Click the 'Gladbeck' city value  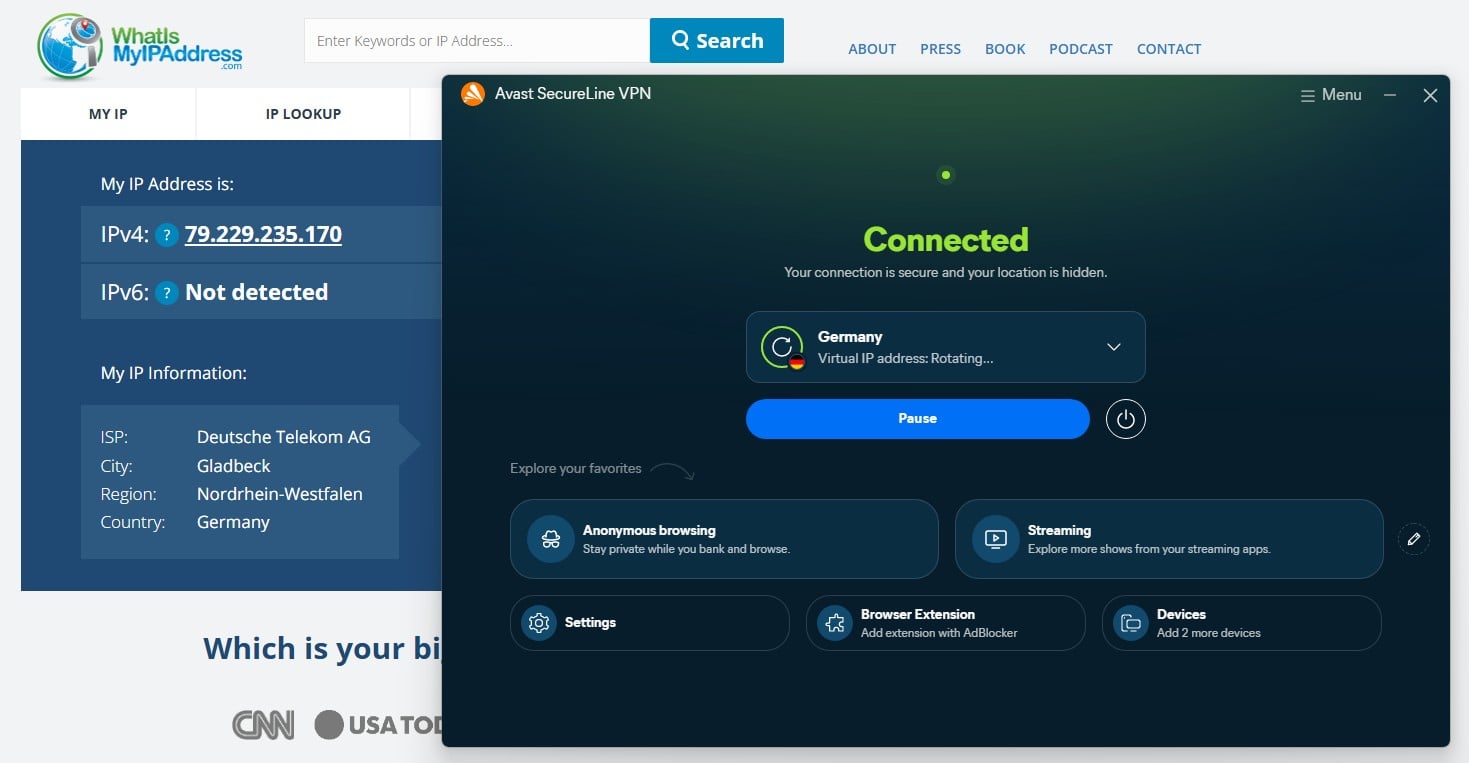(233, 466)
